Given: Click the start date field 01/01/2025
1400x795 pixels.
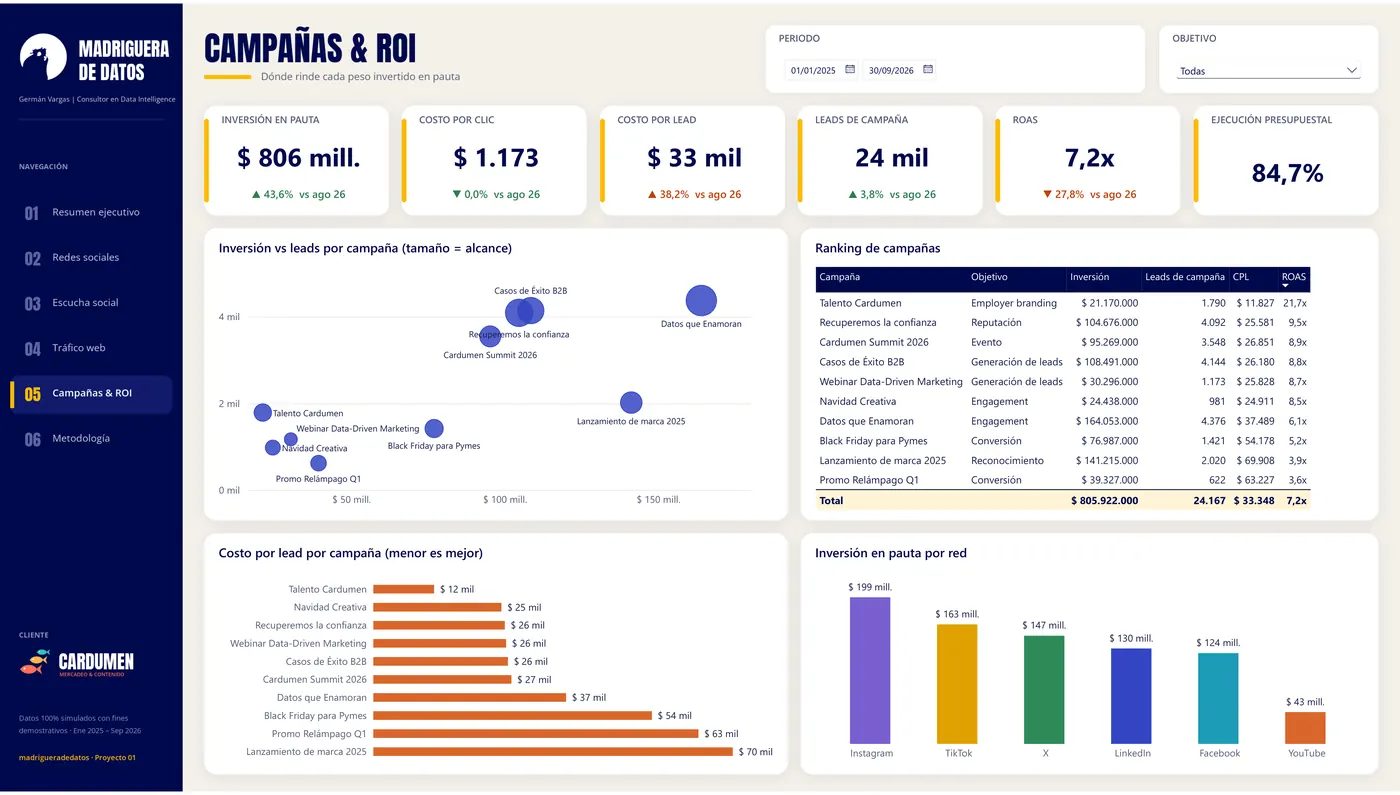Looking at the screenshot, I should coord(811,71).
